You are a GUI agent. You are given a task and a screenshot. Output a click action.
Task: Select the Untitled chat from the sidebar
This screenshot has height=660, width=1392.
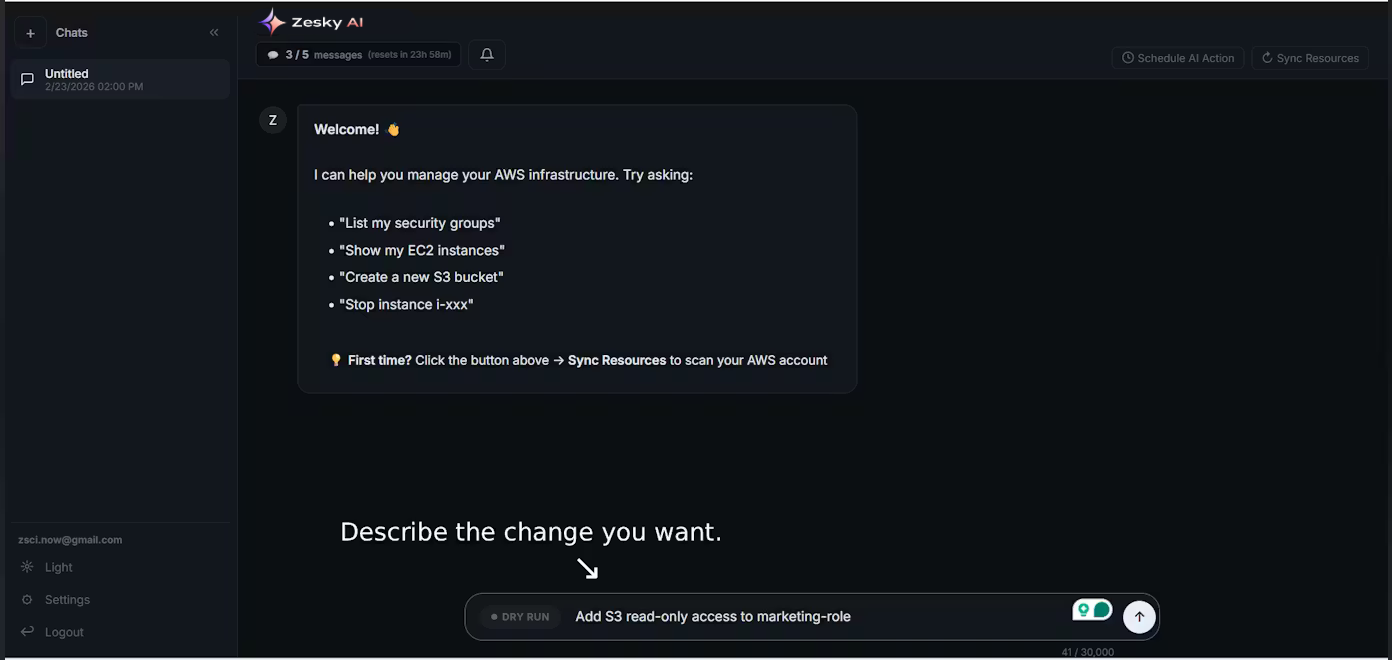pyautogui.click(x=119, y=79)
